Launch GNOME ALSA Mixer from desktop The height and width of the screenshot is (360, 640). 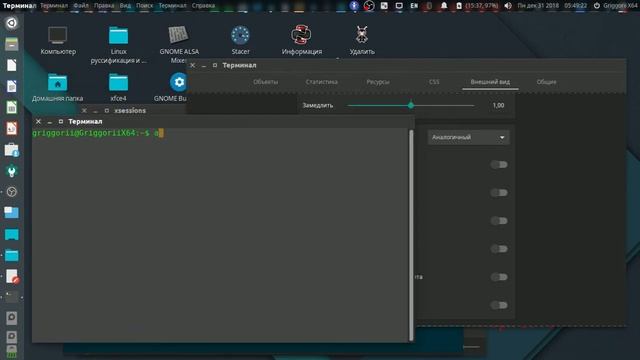point(179,44)
